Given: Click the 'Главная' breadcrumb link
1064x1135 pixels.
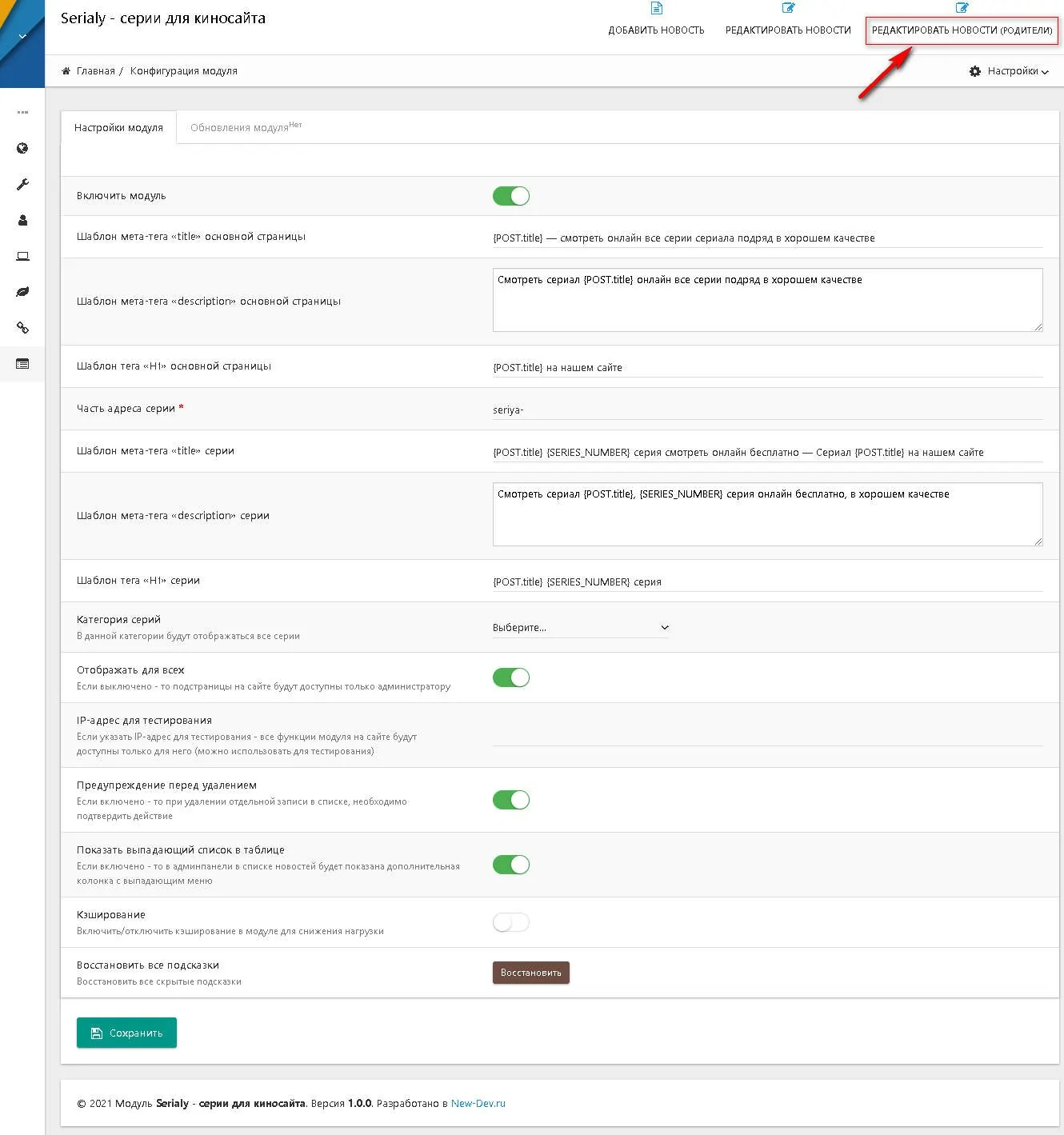Looking at the screenshot, I should pos(96,71).
